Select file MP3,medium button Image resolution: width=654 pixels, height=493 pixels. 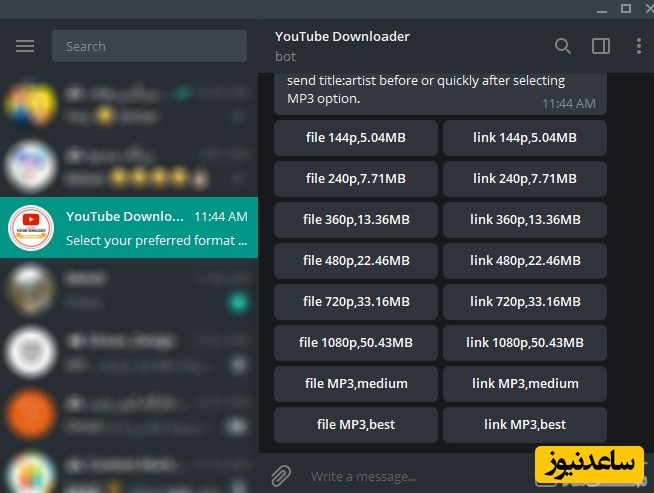[x=356, y=384]
